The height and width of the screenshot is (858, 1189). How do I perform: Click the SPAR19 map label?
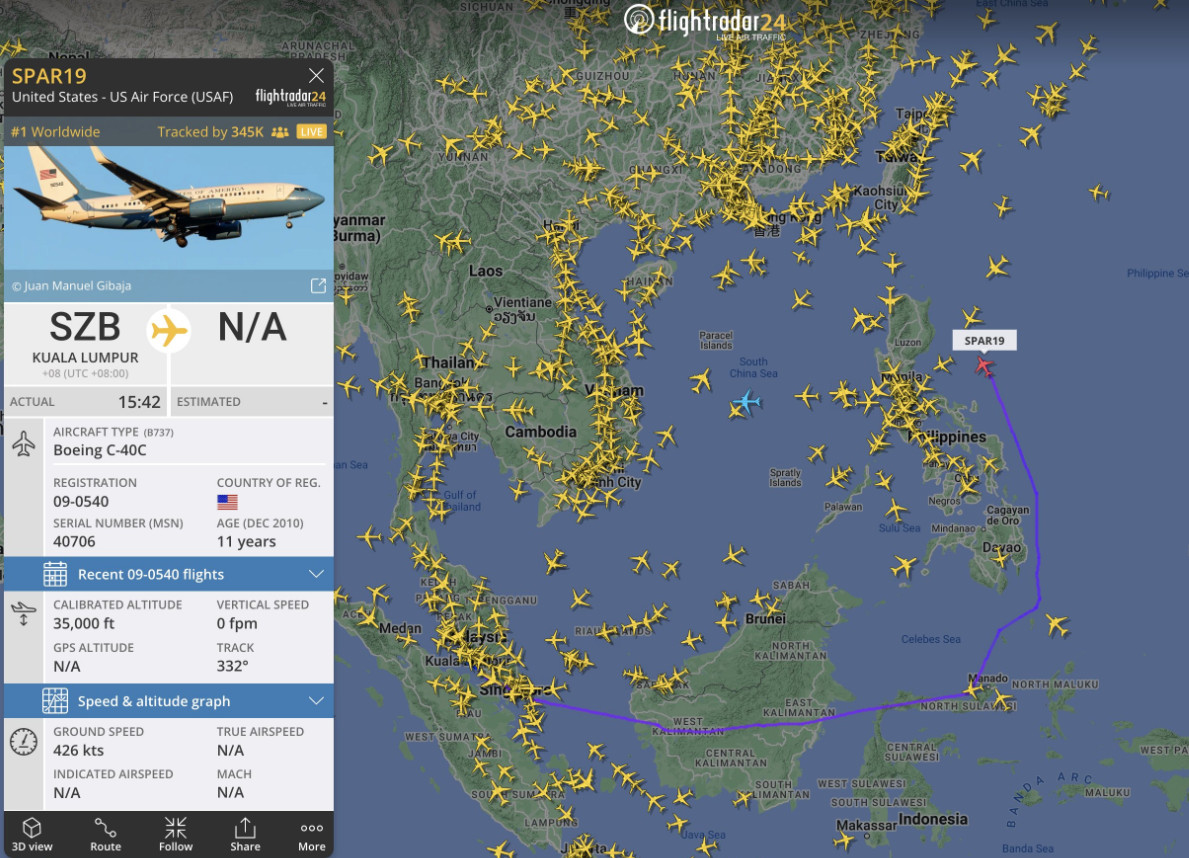click(x=984, y=341)
